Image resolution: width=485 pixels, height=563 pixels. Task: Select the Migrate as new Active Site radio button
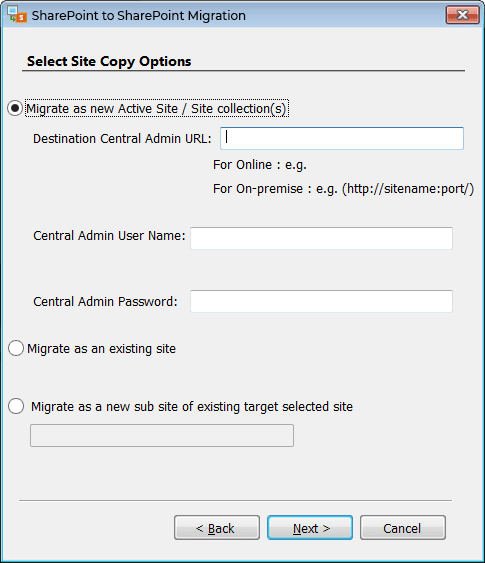coord(15,108)
